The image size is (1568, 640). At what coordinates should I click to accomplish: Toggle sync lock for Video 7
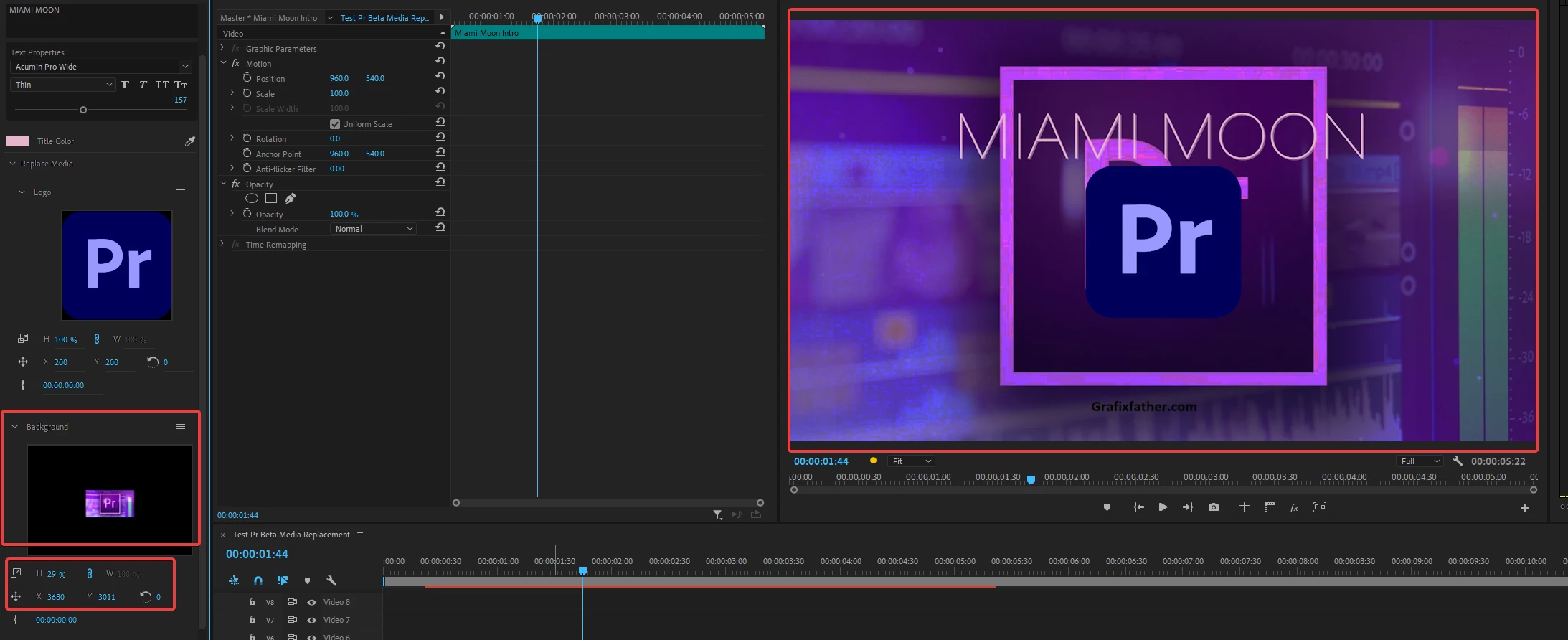coord(293,620)
